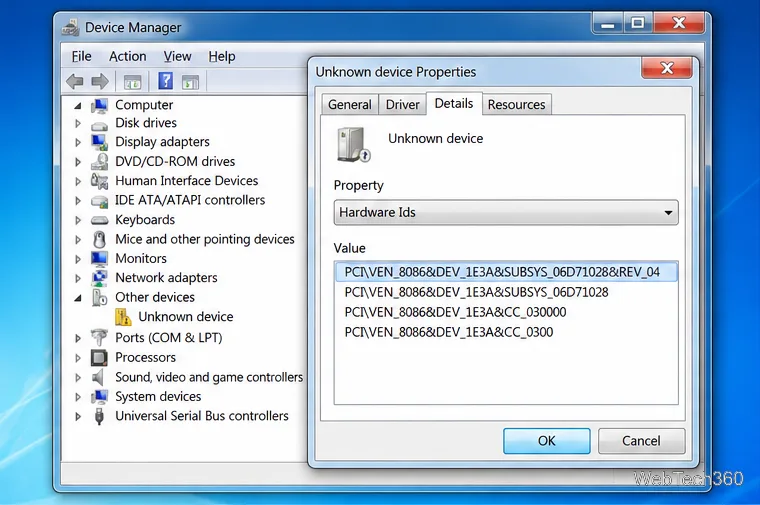Viewport: 760px width, 505px height.
Task: Expand the Disk drives node
Action: tap(78, 123)
